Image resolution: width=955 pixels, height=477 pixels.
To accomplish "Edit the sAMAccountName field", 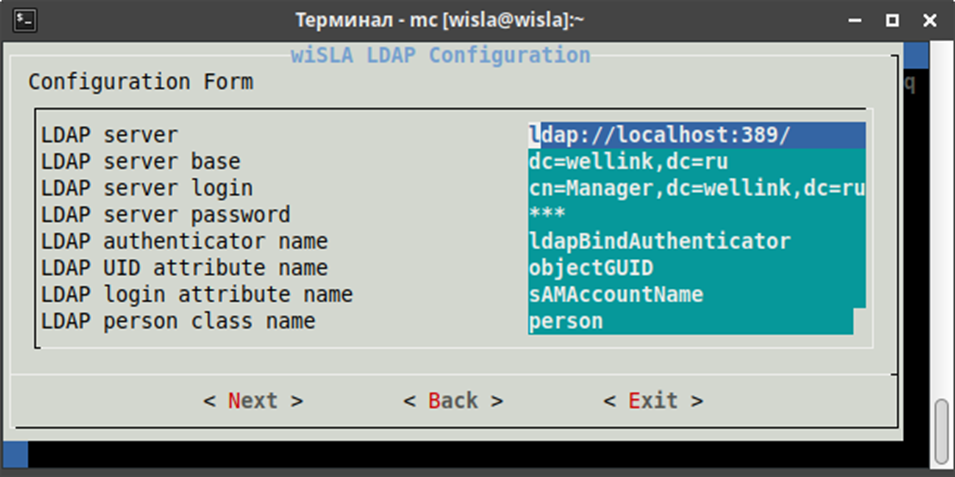I will (697, 295).
